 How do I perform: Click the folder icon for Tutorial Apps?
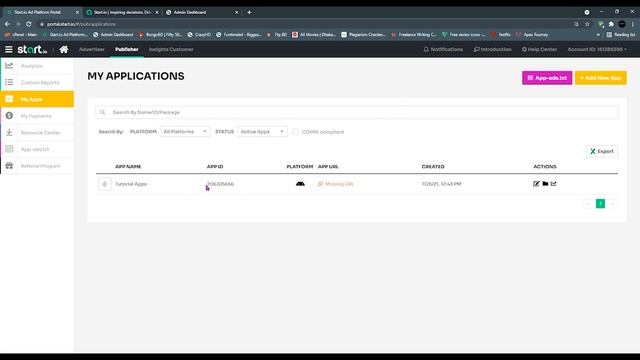pyautogui.click(x=545, y=184)
